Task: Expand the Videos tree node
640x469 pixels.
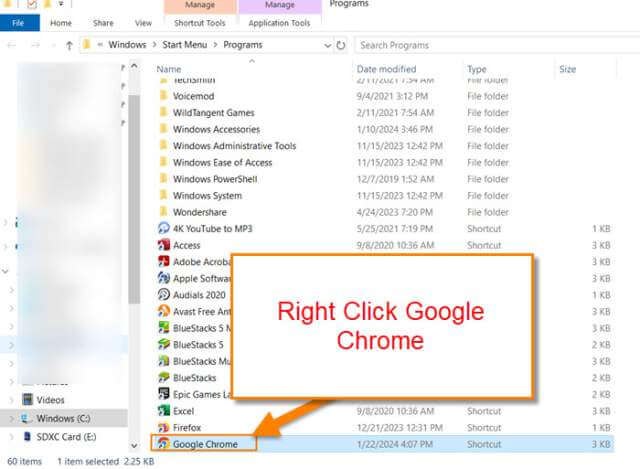Action: [x=11, y=400]
